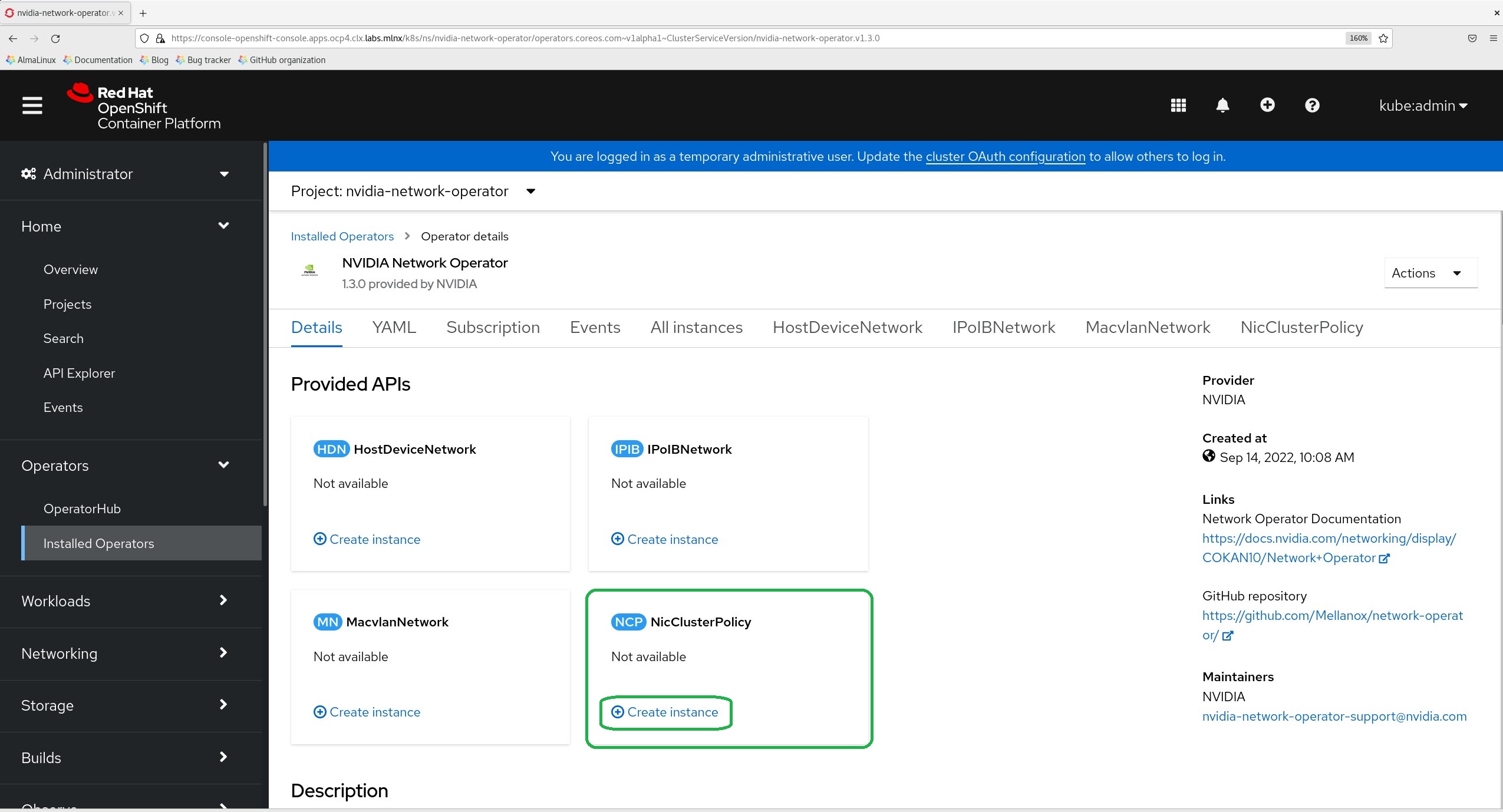Close the nvidia-network-operator browser tab
This screenshot has height=812, width=1503.
tap(121, 13)
